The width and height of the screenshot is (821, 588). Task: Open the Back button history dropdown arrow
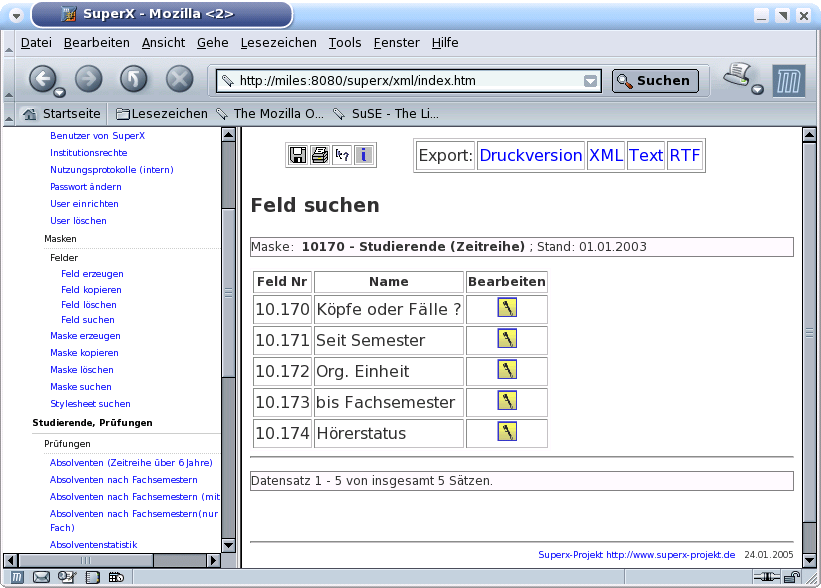tap(60, 92)
